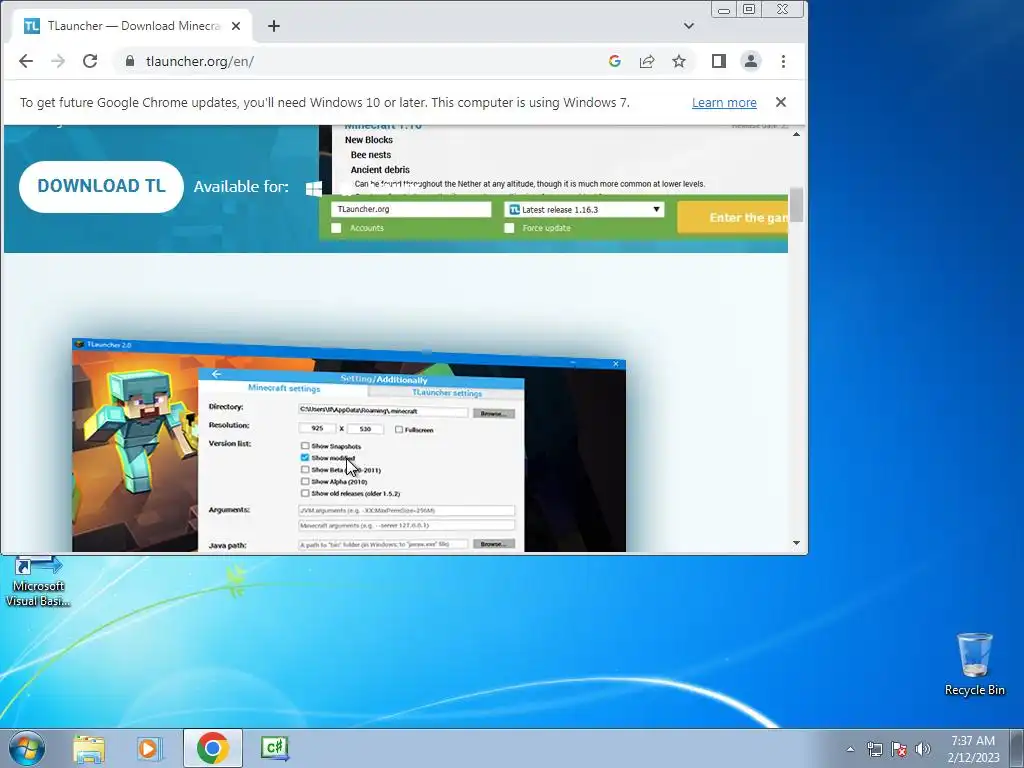Toggle Show old releases checkbox
1024x768 pixels.
coord(305,493)
